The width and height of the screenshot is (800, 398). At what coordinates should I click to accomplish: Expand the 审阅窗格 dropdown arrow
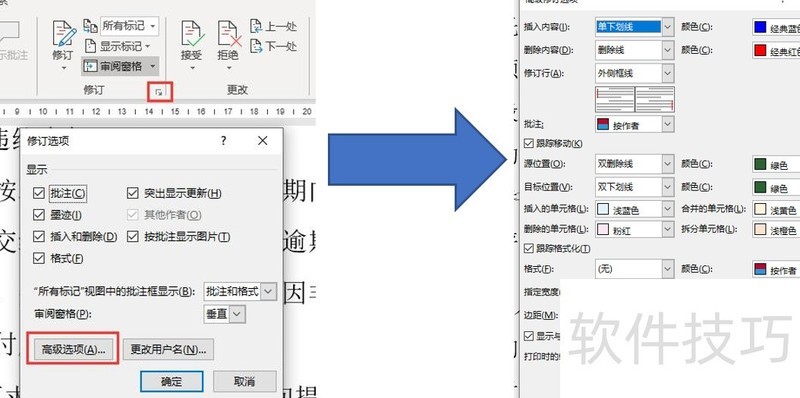pos(152,66)
